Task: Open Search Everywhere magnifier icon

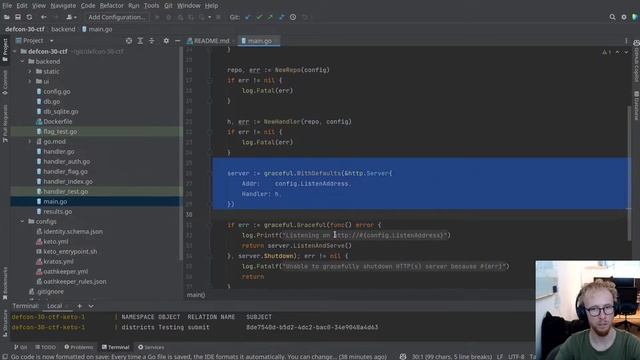Action: tap(612, 17)
